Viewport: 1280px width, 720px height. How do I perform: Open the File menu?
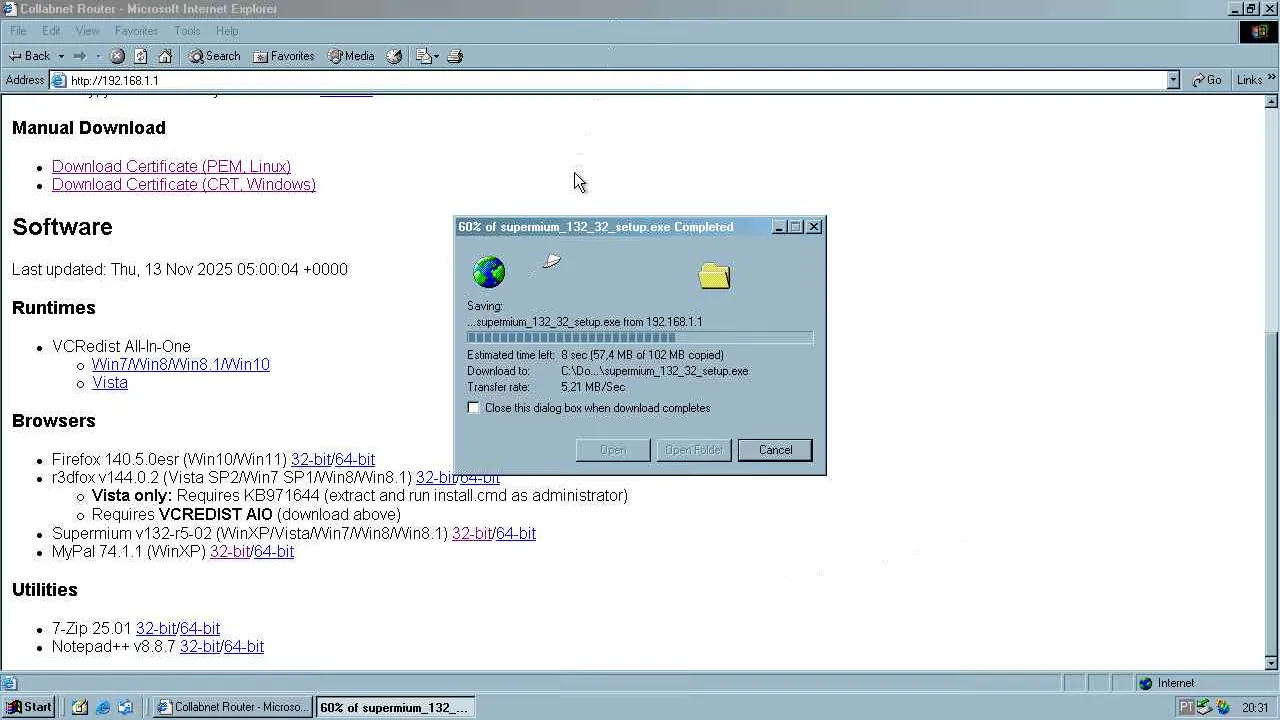tap(18, 31)
